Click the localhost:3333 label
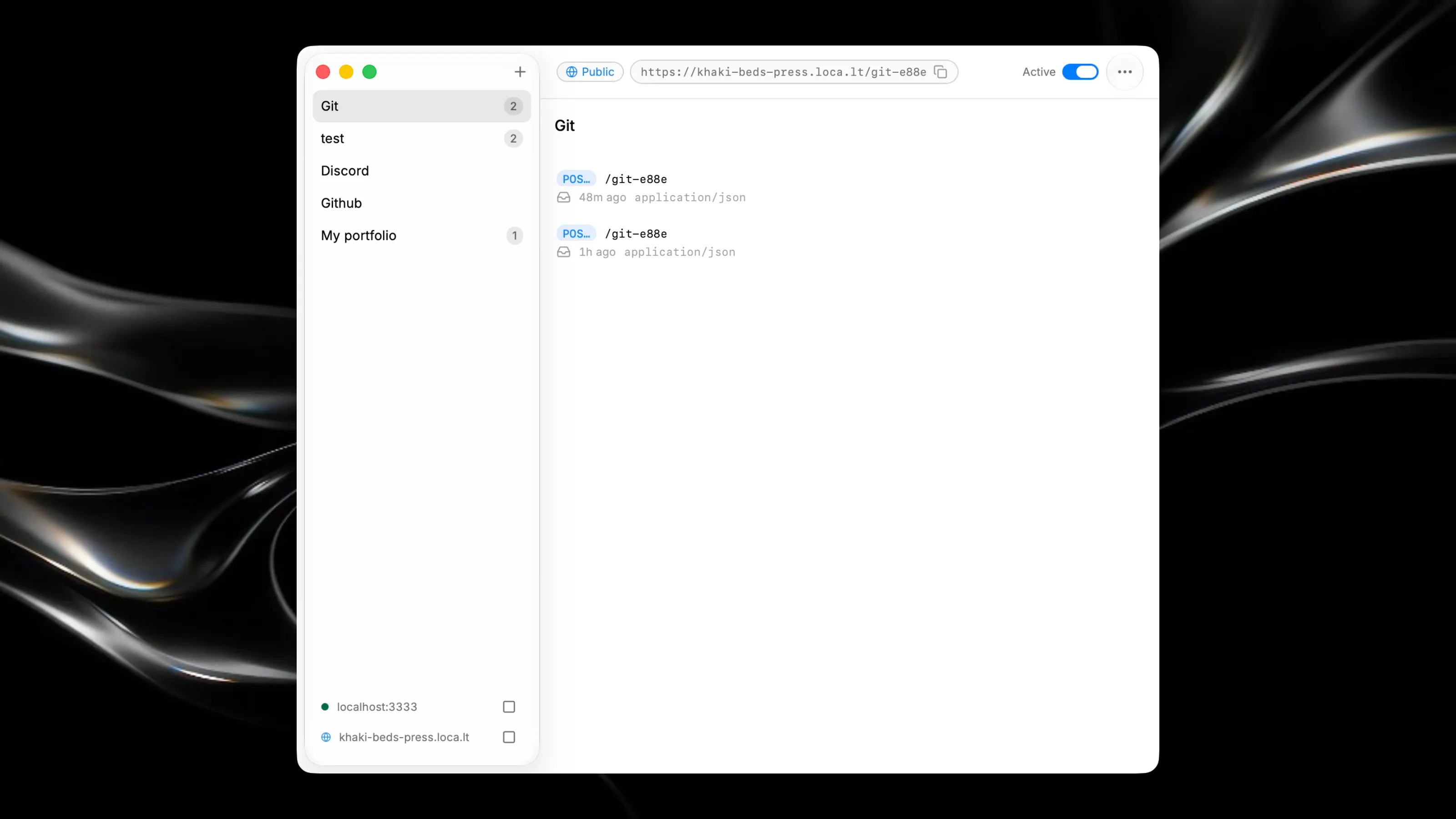This screenshot has width=1456, height=819. tap(377, 707)
